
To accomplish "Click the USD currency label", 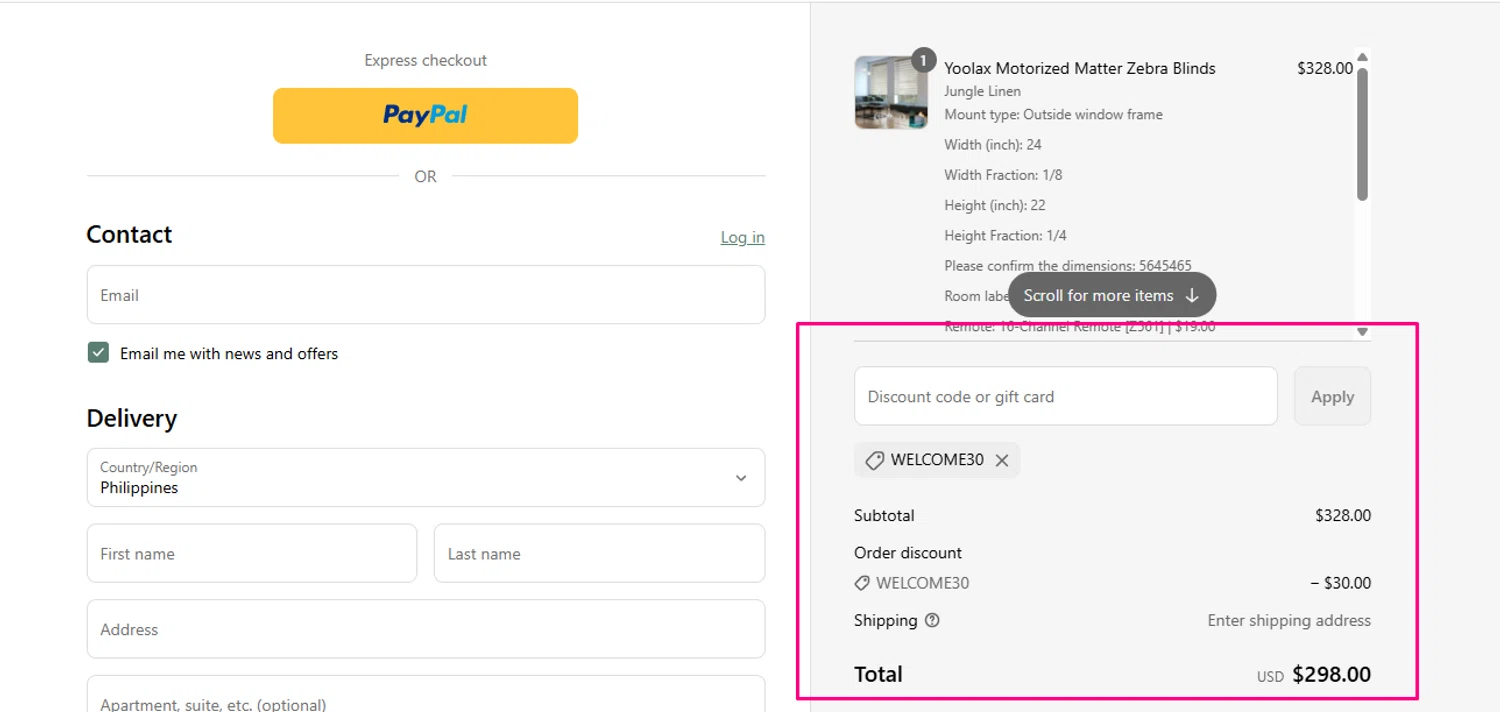I will tap(1270, 677).
